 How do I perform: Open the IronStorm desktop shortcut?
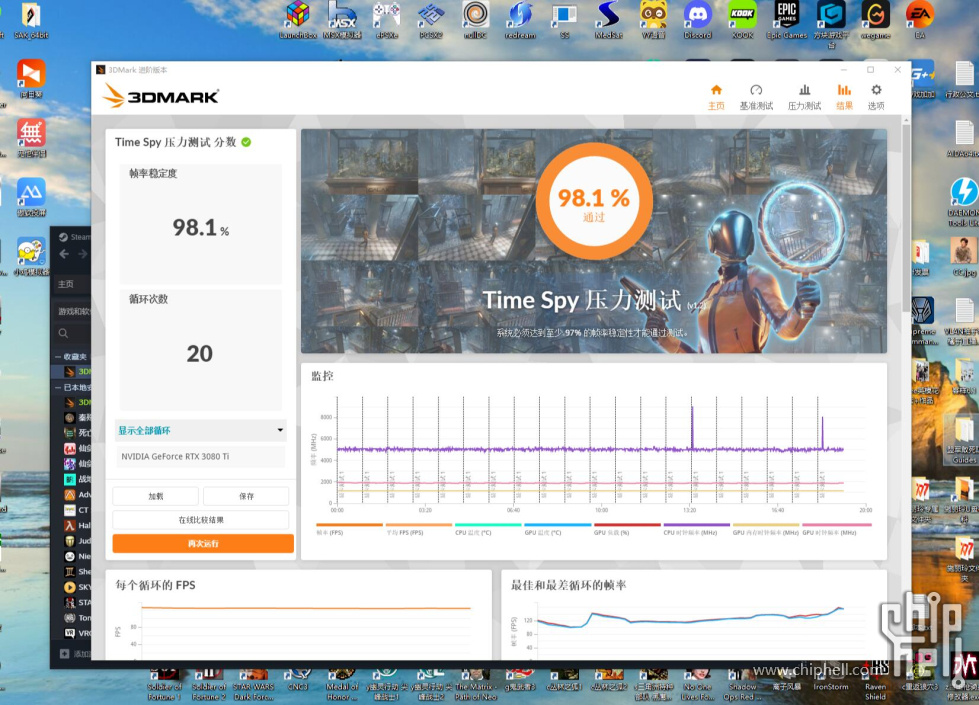[x=830, y=681]
